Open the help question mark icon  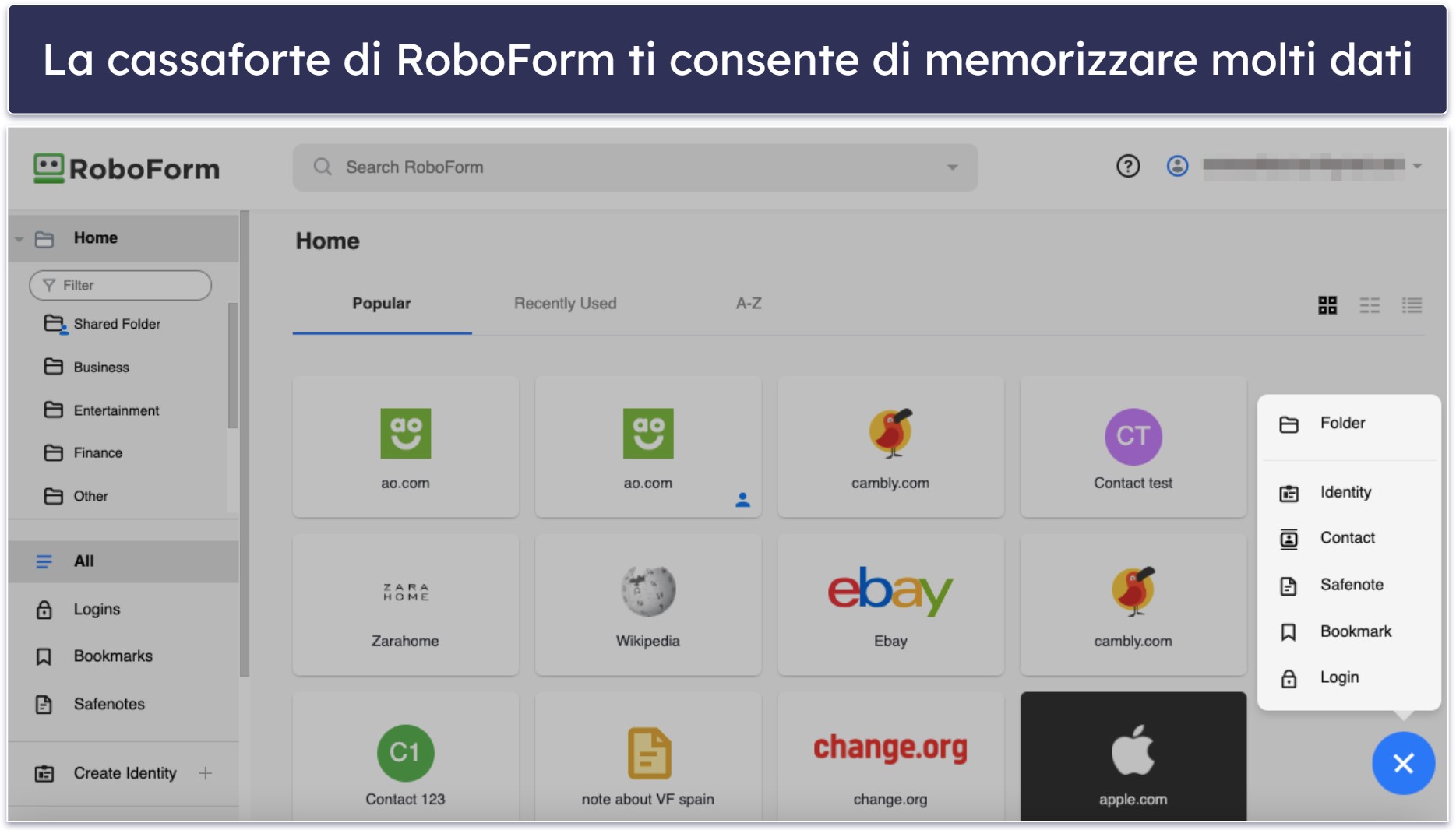click(x=1127, y=166)
